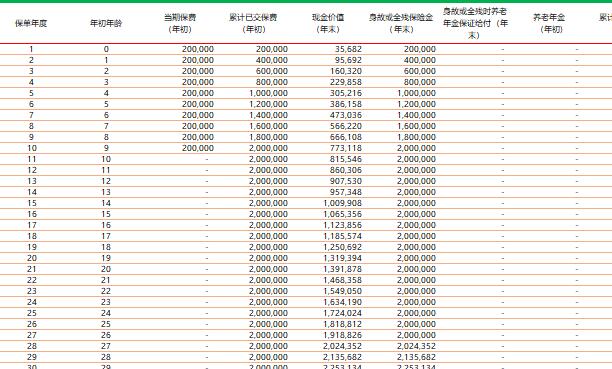Select cumulative premium 1,000,000 in year 5

pos(269,93)
